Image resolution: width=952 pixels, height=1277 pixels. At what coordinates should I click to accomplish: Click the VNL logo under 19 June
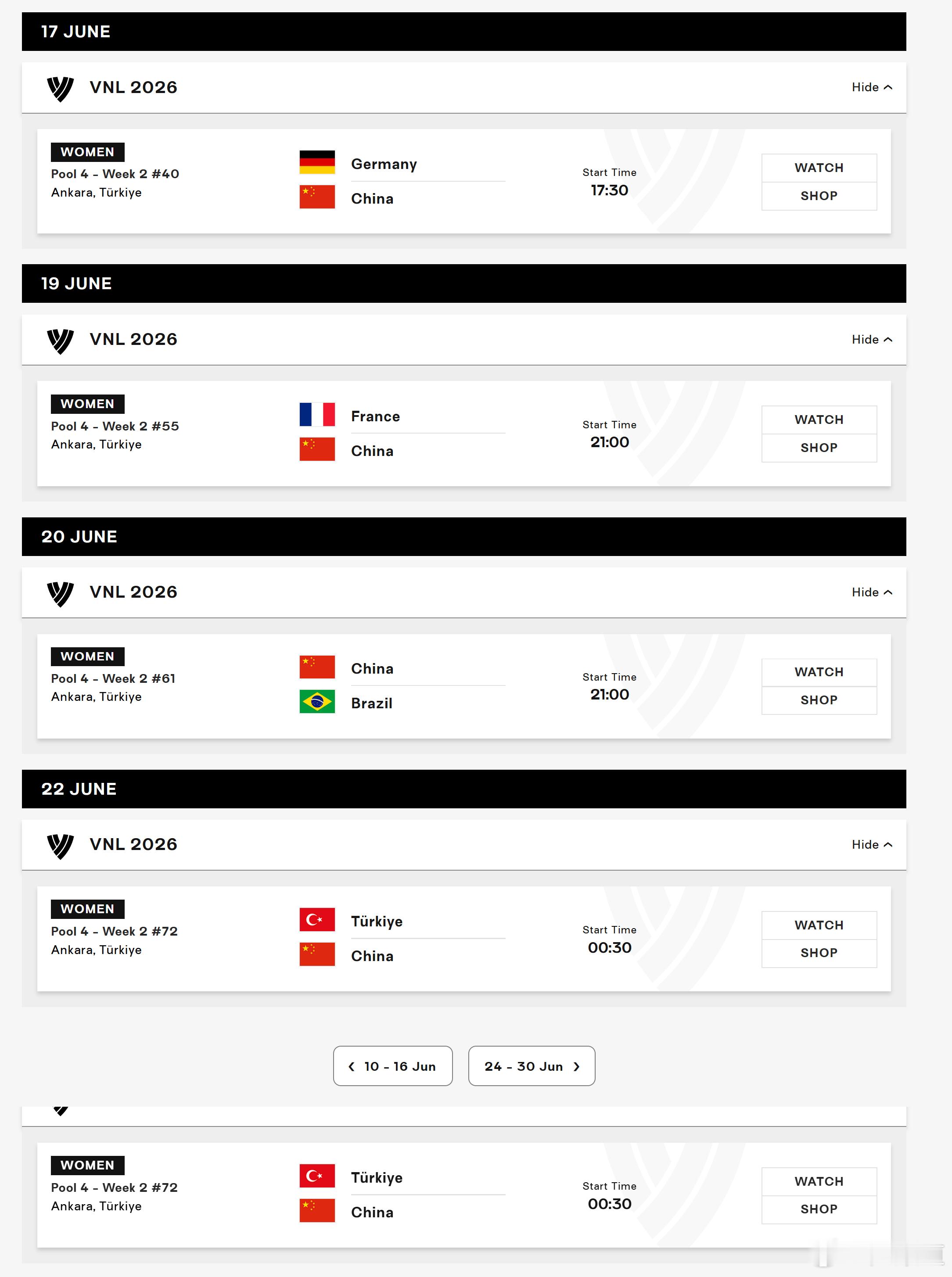60,341
